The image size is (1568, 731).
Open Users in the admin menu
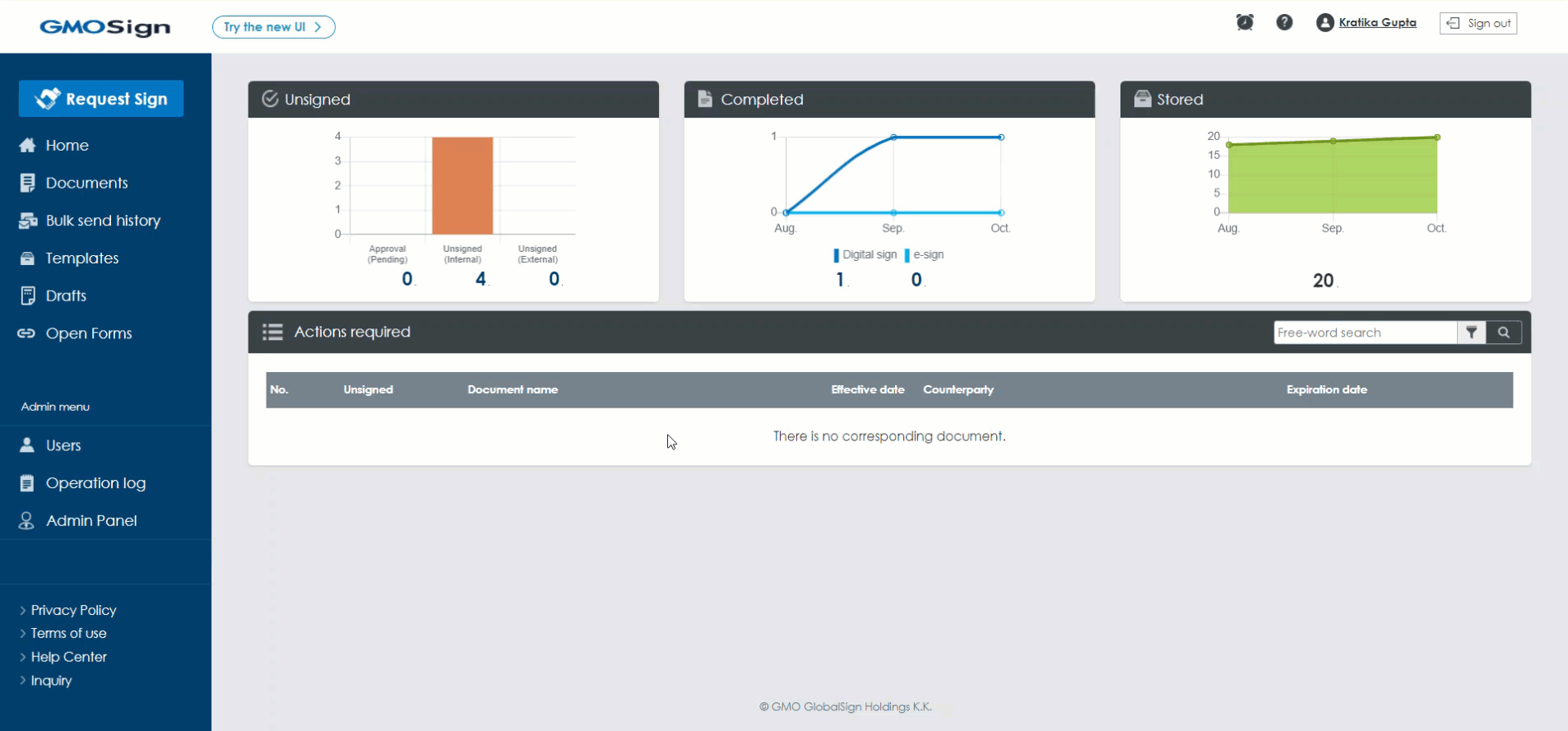[63, 445]
